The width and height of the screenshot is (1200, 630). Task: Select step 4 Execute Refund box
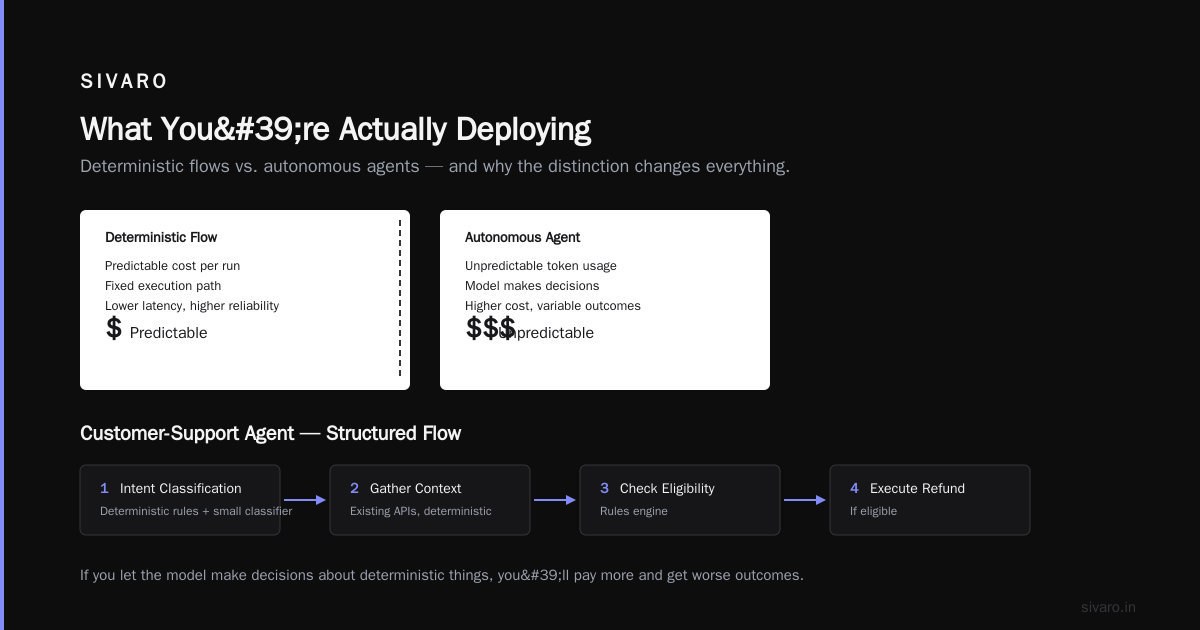[930, 500]
